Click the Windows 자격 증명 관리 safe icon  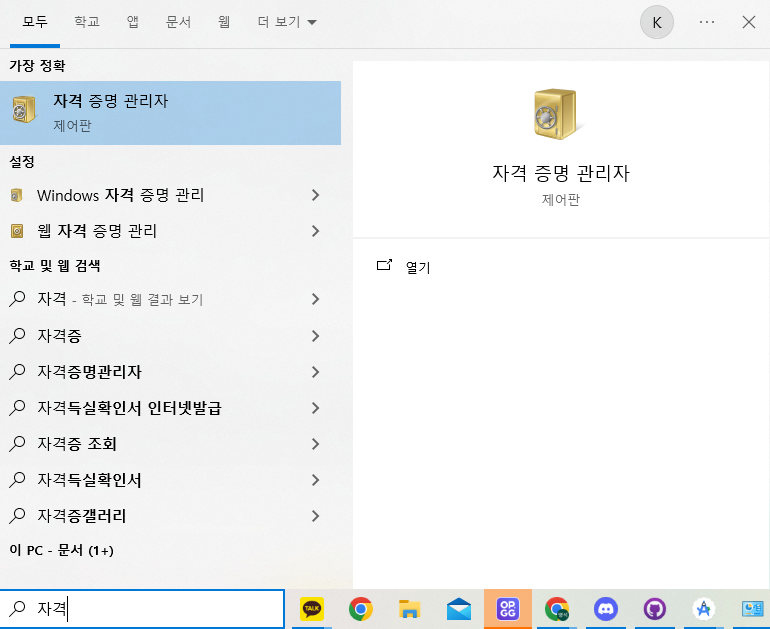click(17, 195)
